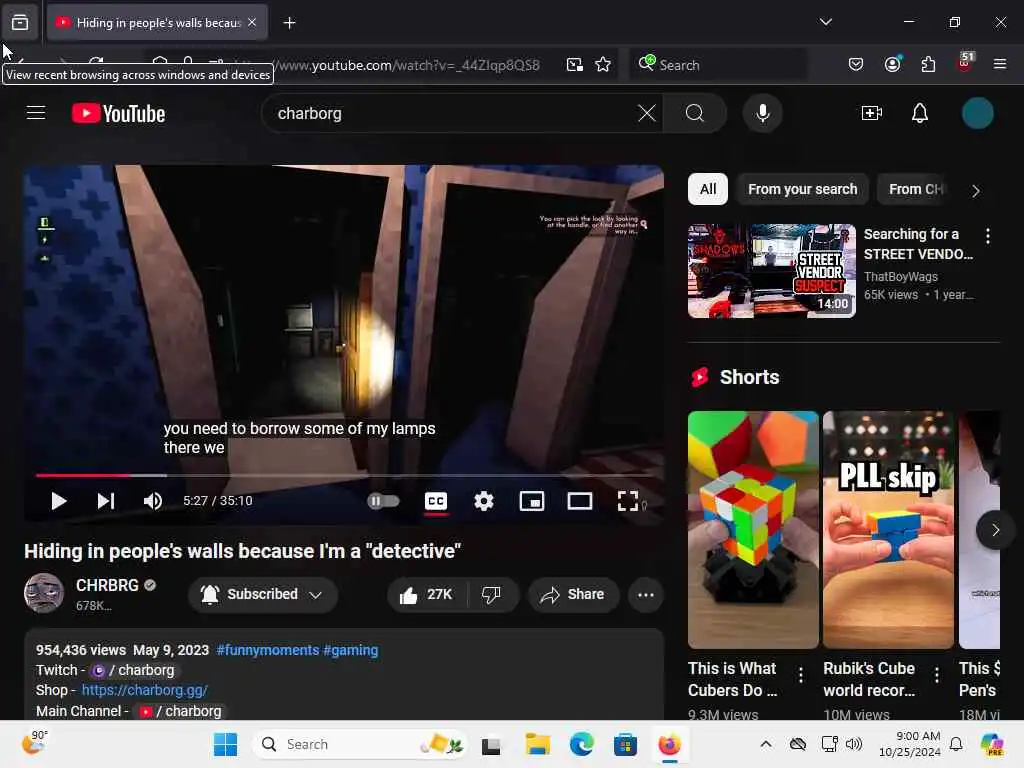This screenshot has width=1024, height=768.
Task: Click the browser Search box
Action: pyautogui.click(x=718, y=65)
